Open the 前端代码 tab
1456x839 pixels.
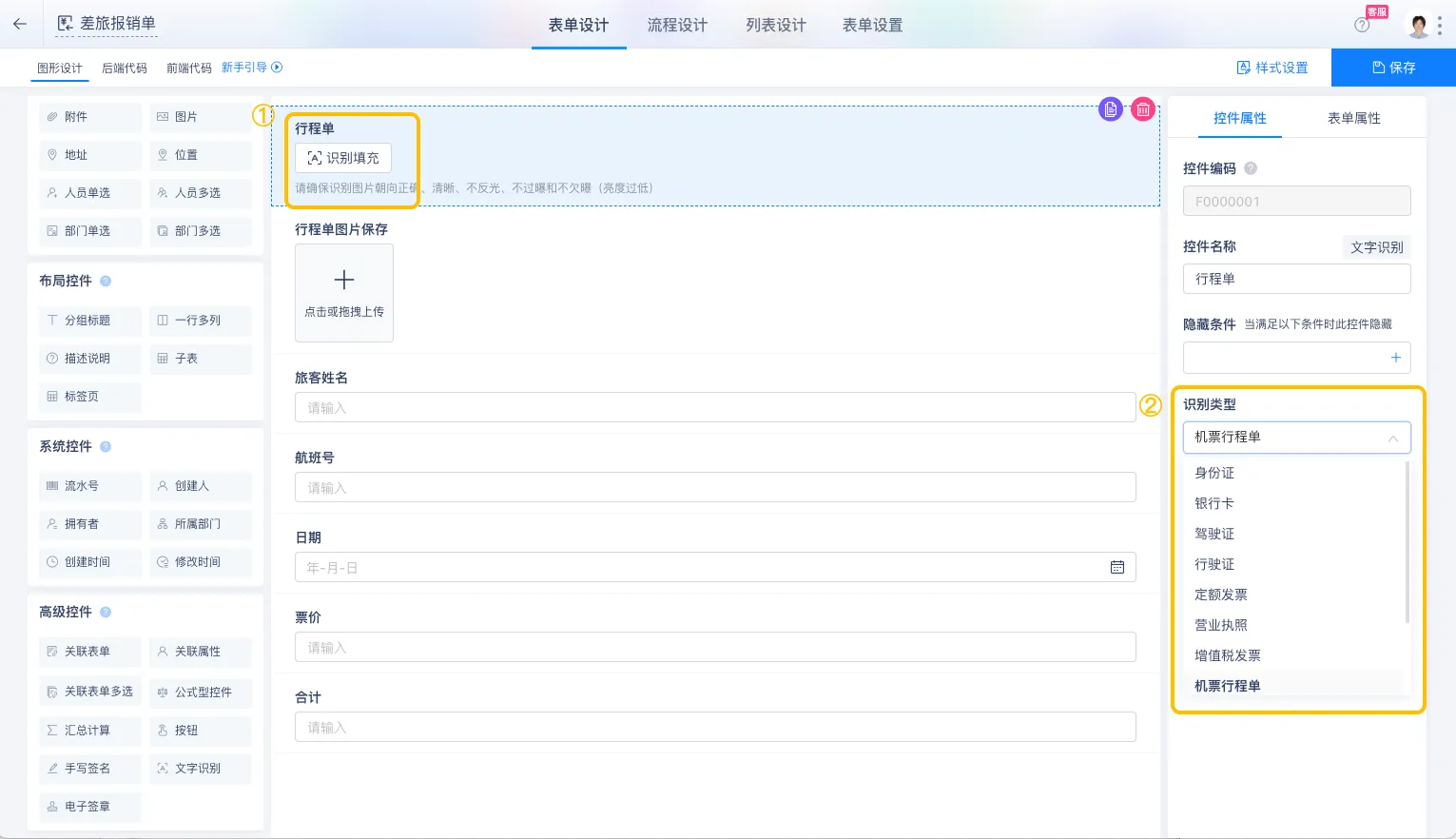click(x=189, y=68)
